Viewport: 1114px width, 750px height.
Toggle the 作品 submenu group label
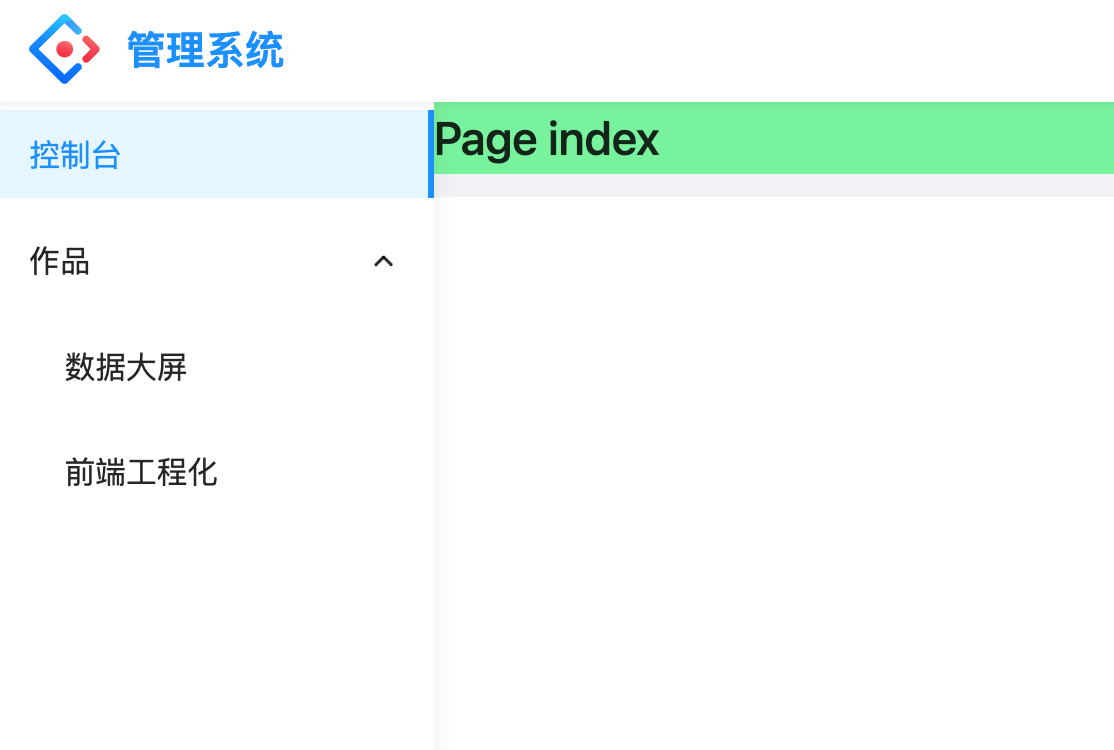coord(60,261)
